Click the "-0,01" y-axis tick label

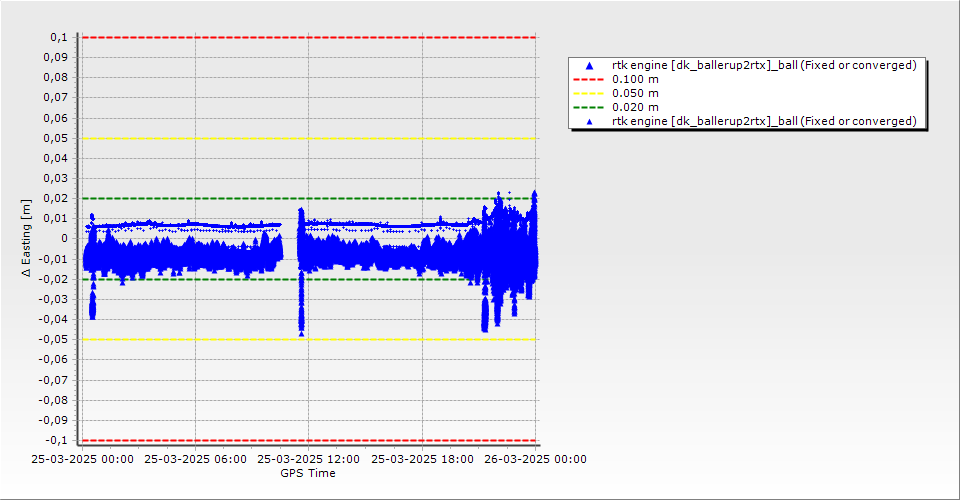pos(54,259)
